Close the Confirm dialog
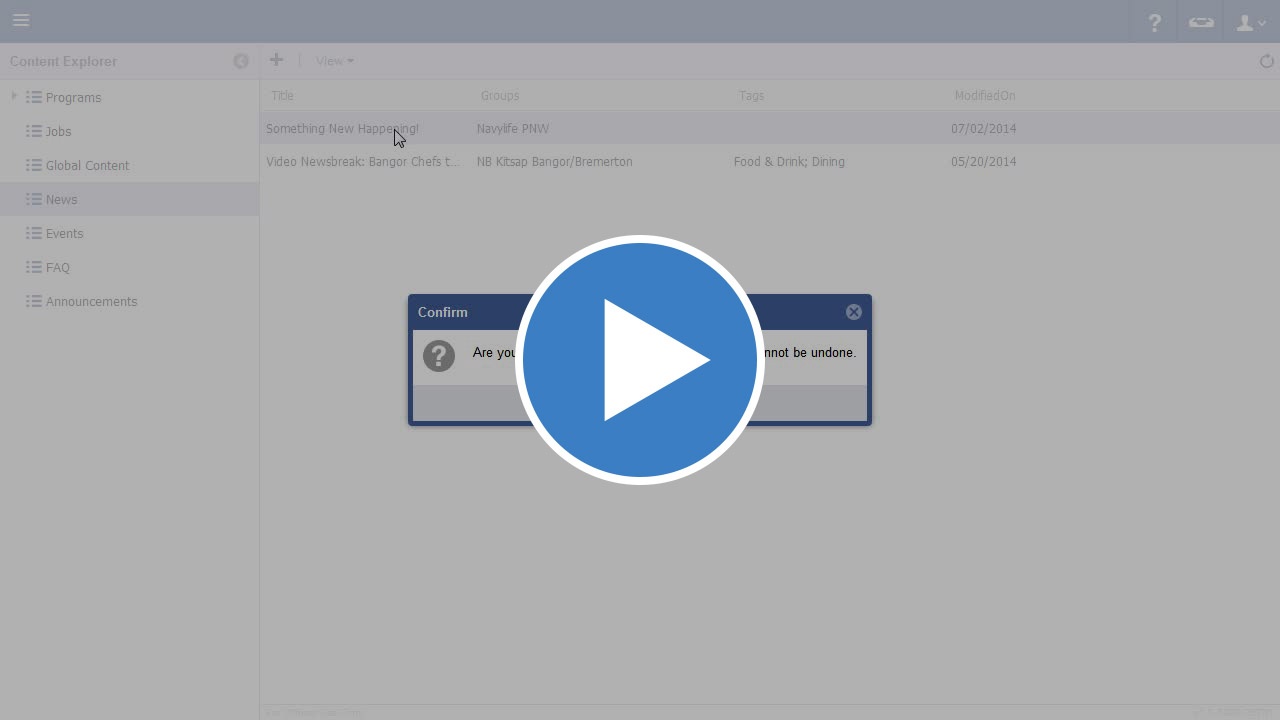The height and width of the screenshot is (720, 1280). tap(853, 312)
